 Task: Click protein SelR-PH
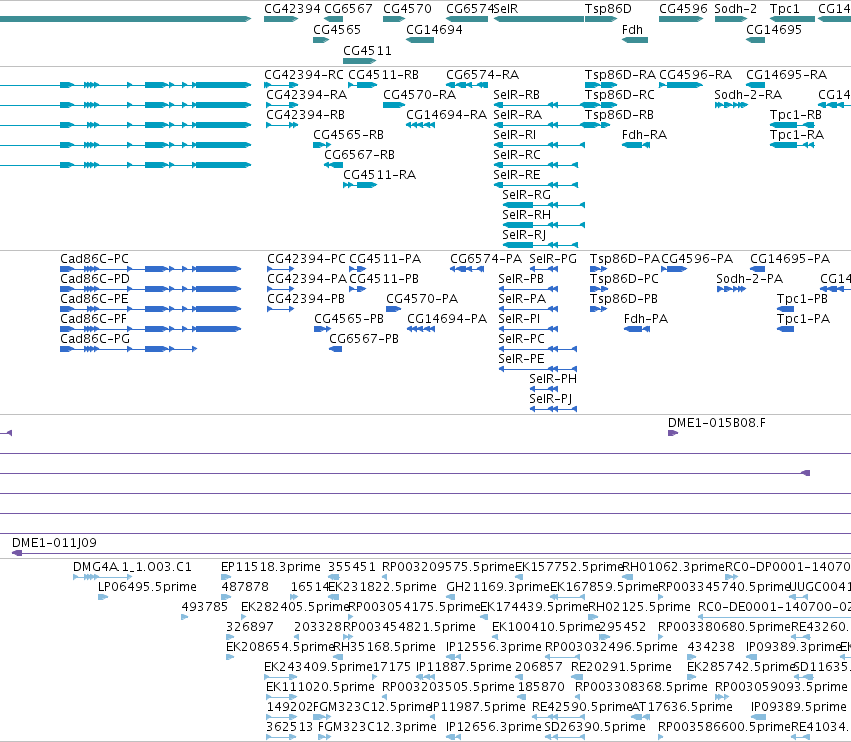pos(544,389)
